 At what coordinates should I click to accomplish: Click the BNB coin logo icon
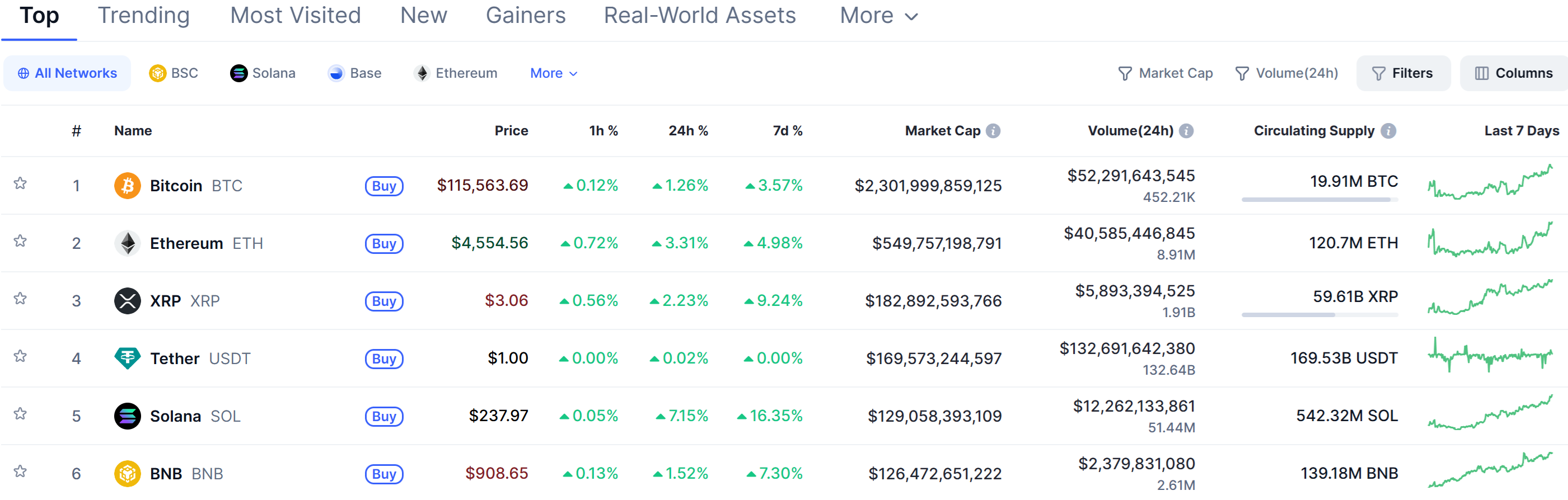click(127, 473)
